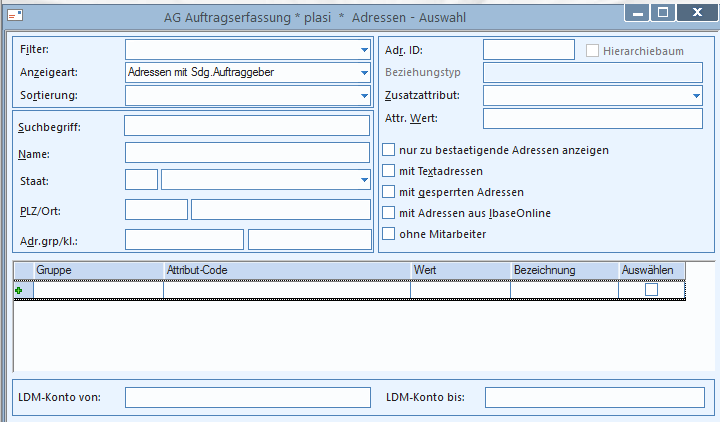Screen dimensions: 720x422
Task: Open the Anzeigeart dropdown list
Action: 364,73
